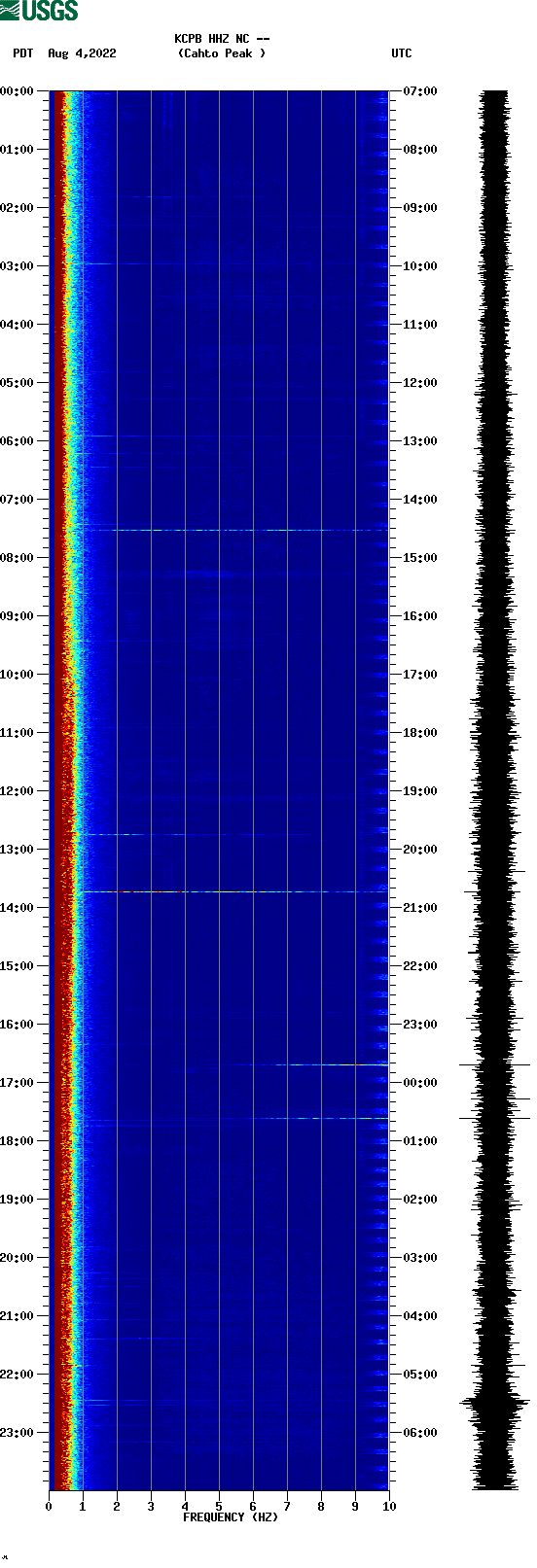Click the 'PDT' timezone label
Screen dimensions: 537x1568
pos(22,53)
